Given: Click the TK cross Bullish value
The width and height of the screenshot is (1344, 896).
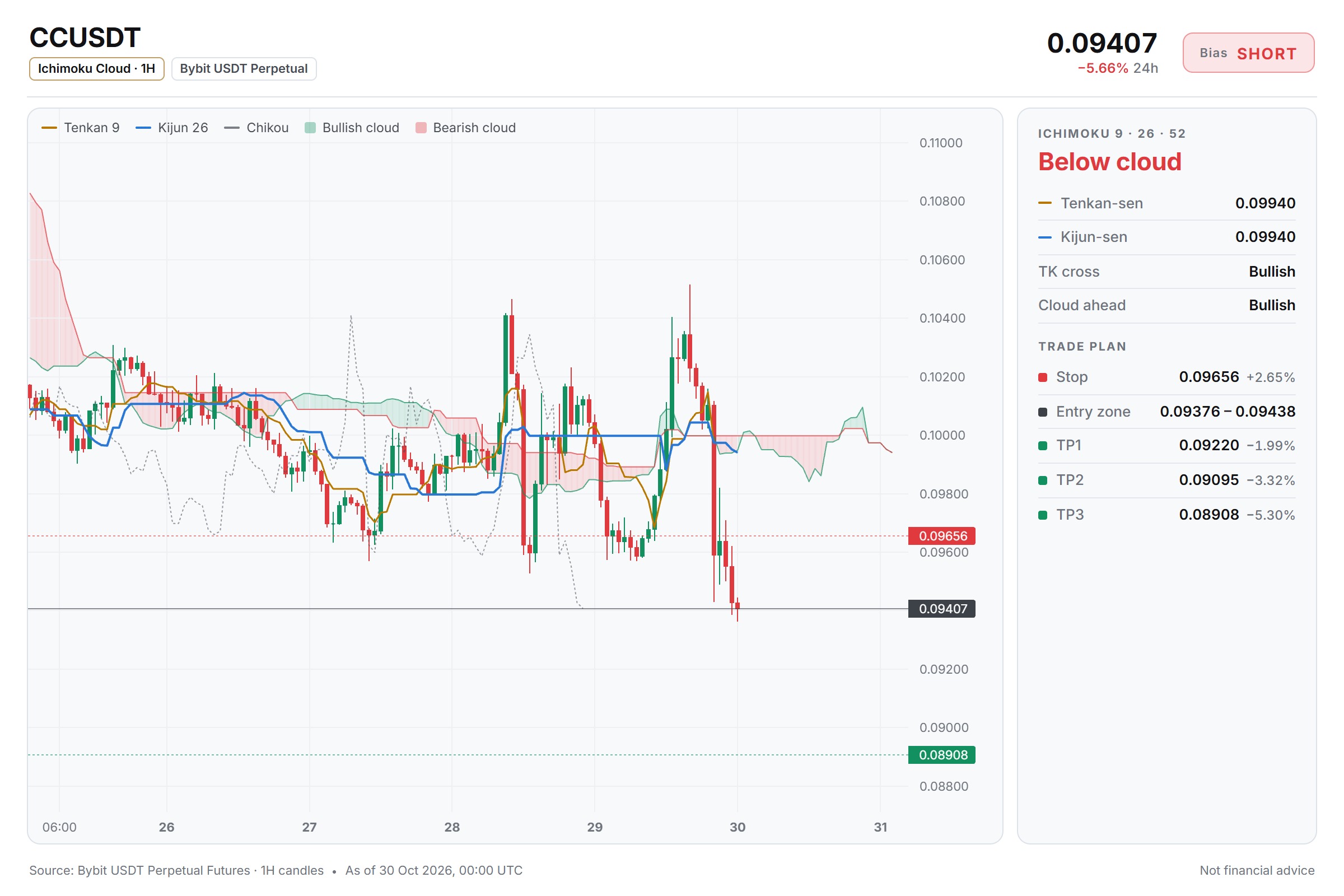Looking at the screenshot, I should pos(1272,272).
